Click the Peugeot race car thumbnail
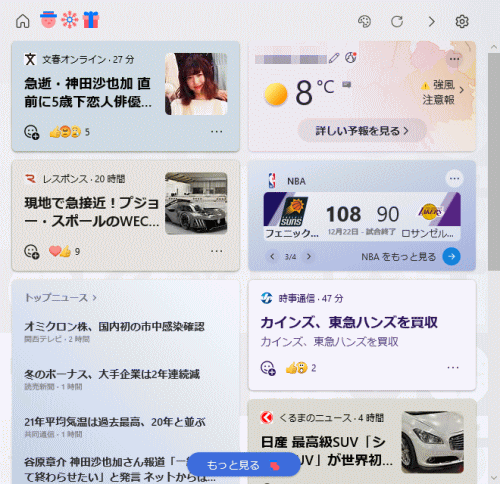The height and width of the screenshot is (484, 500). [x=196, y=203]
